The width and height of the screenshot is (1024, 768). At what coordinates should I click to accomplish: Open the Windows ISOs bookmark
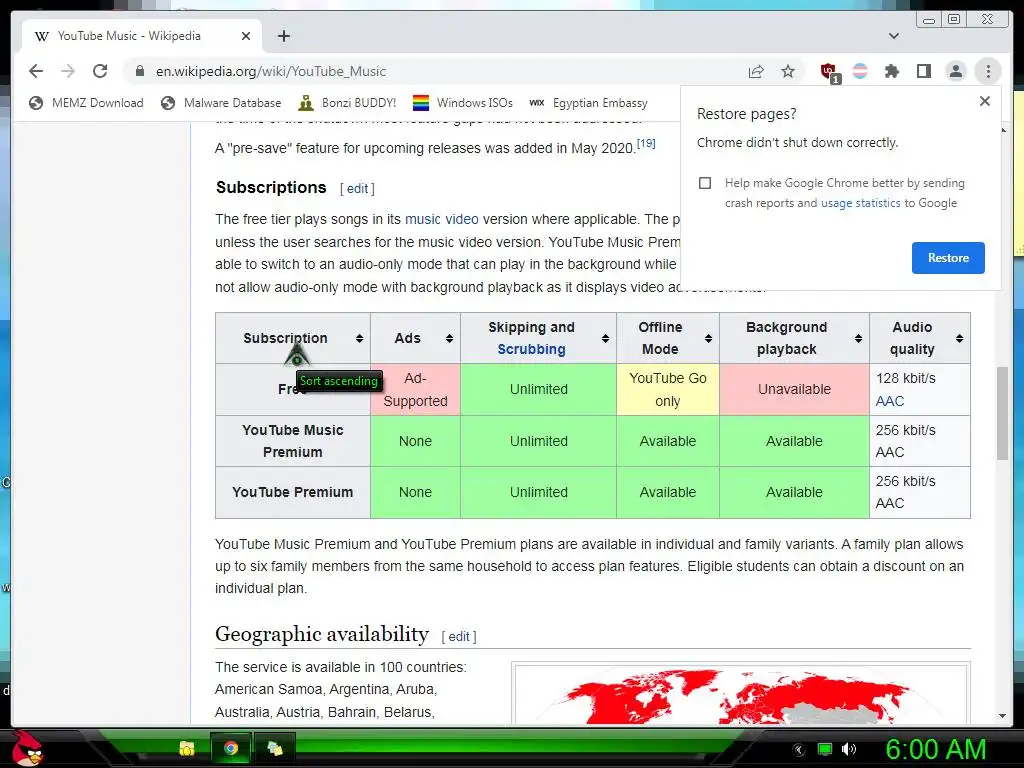(463, 103)
